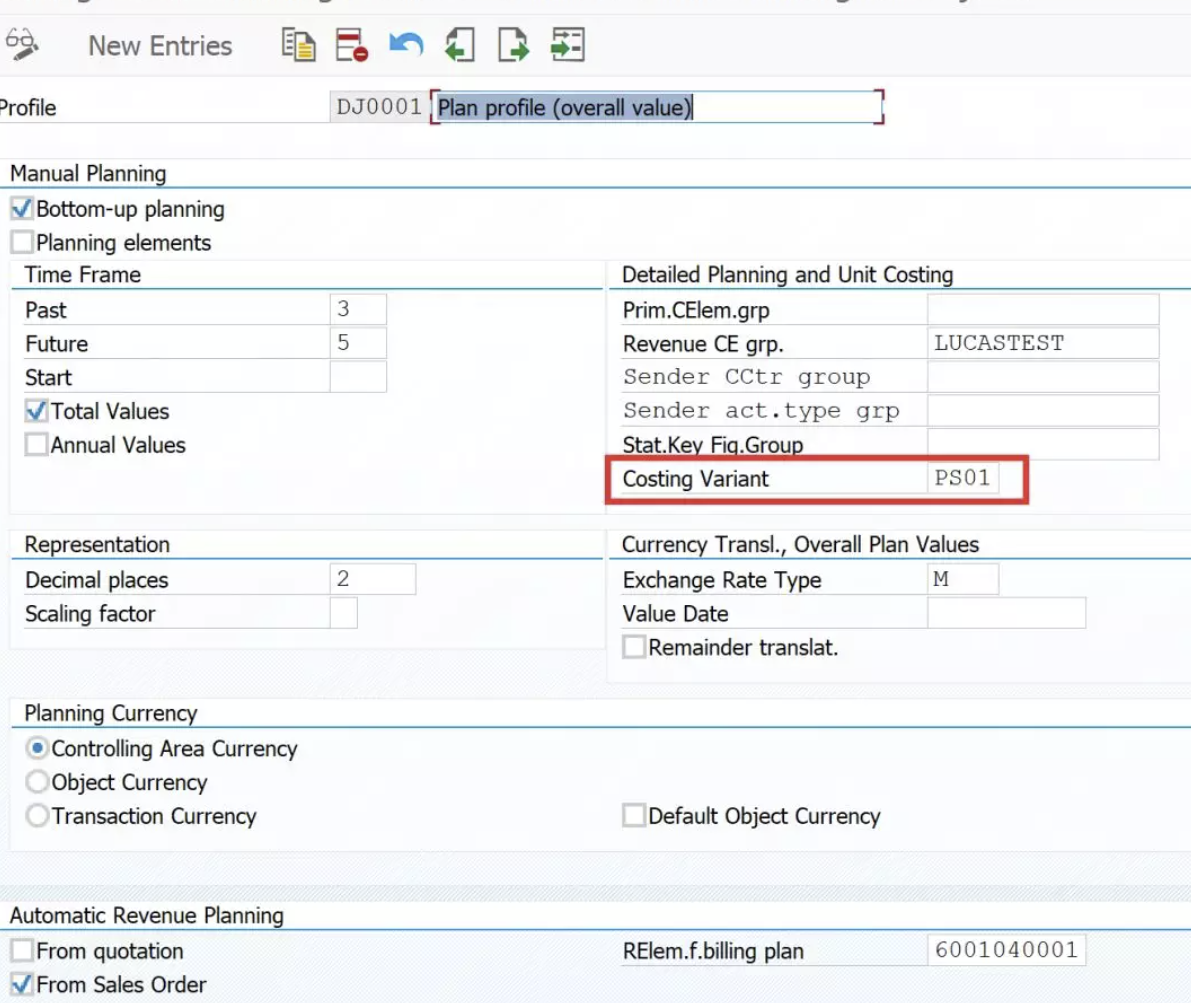This screenshot has height=1003, width=1191.
Task: Click the other entry selection icon
Action: pos(567,45)
